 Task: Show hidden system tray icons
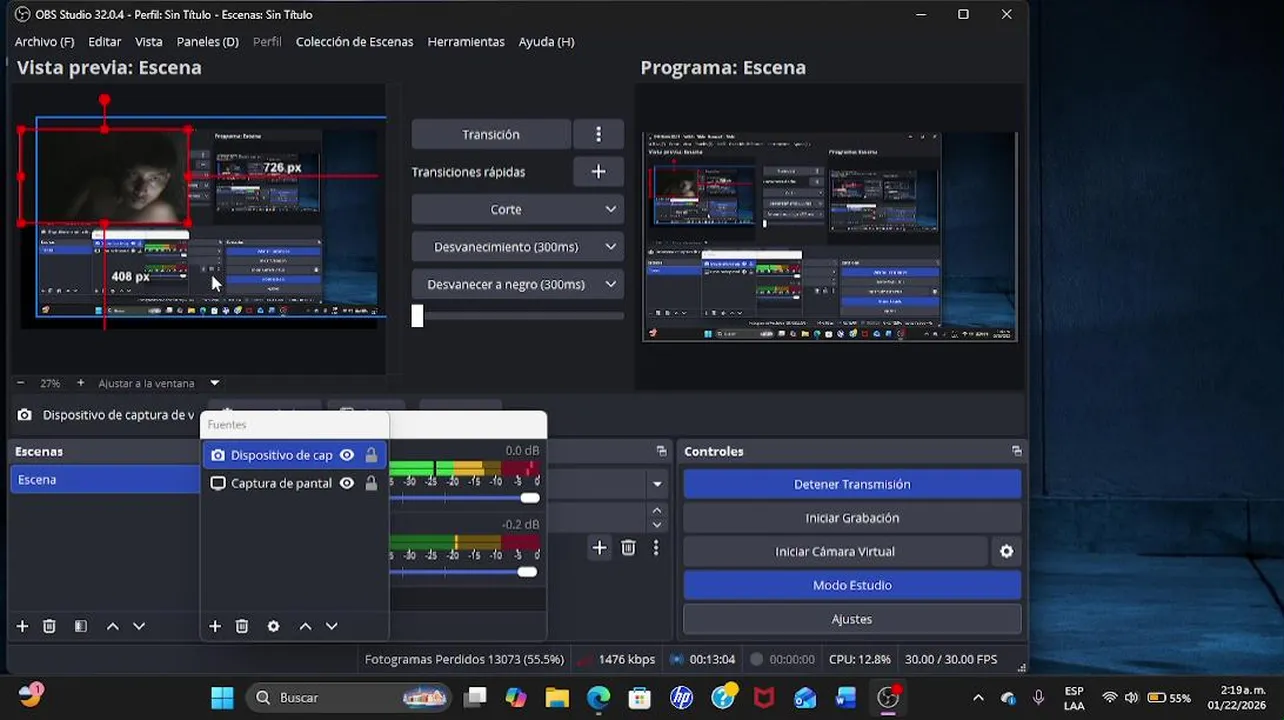(x=978, y=698)
